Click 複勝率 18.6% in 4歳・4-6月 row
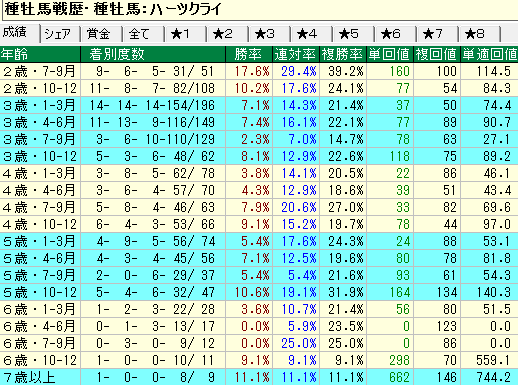Viewport: 518px width, 385px height. (x=343, y=190)
